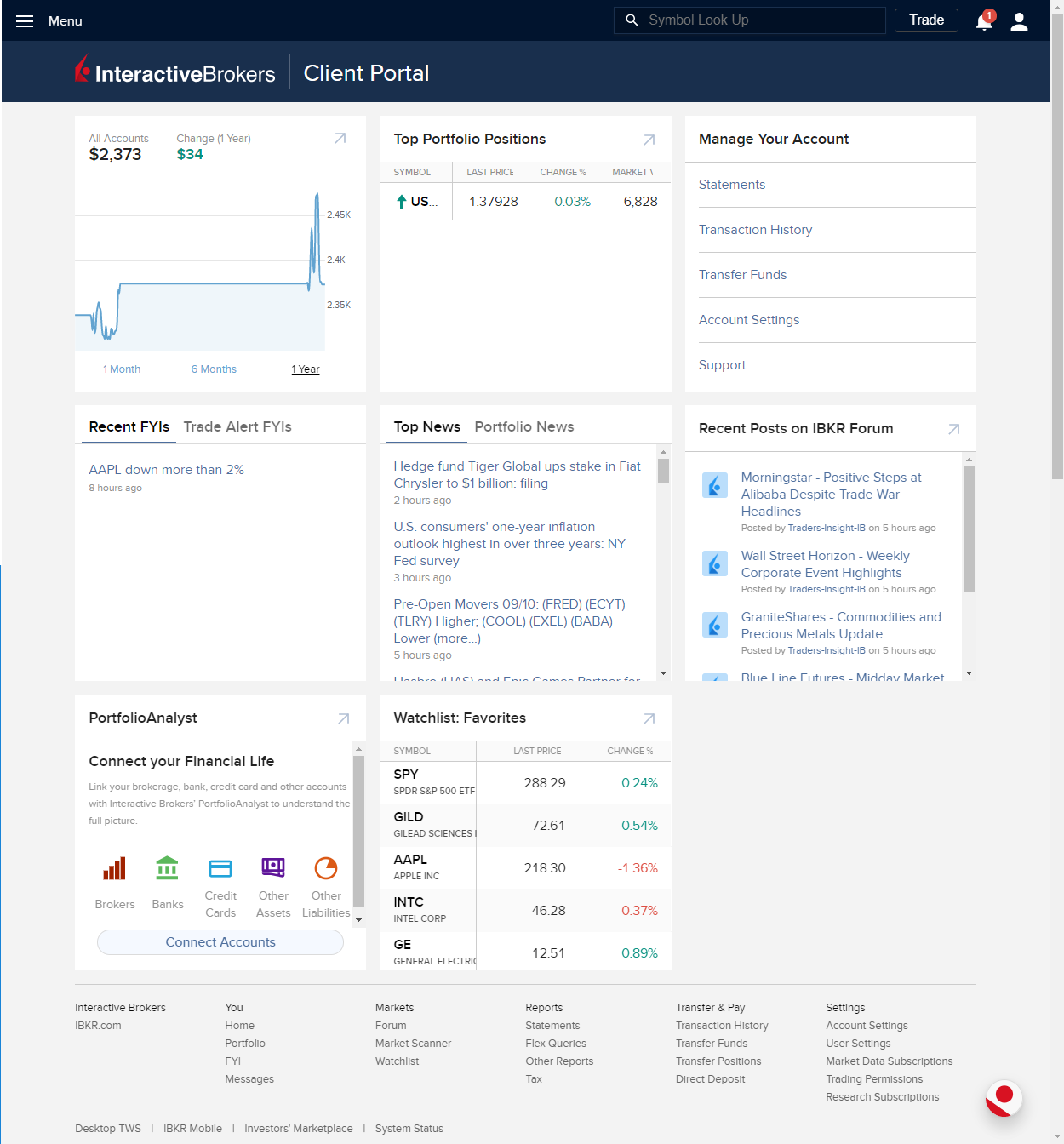Click the Trade button

coord(926,20)
